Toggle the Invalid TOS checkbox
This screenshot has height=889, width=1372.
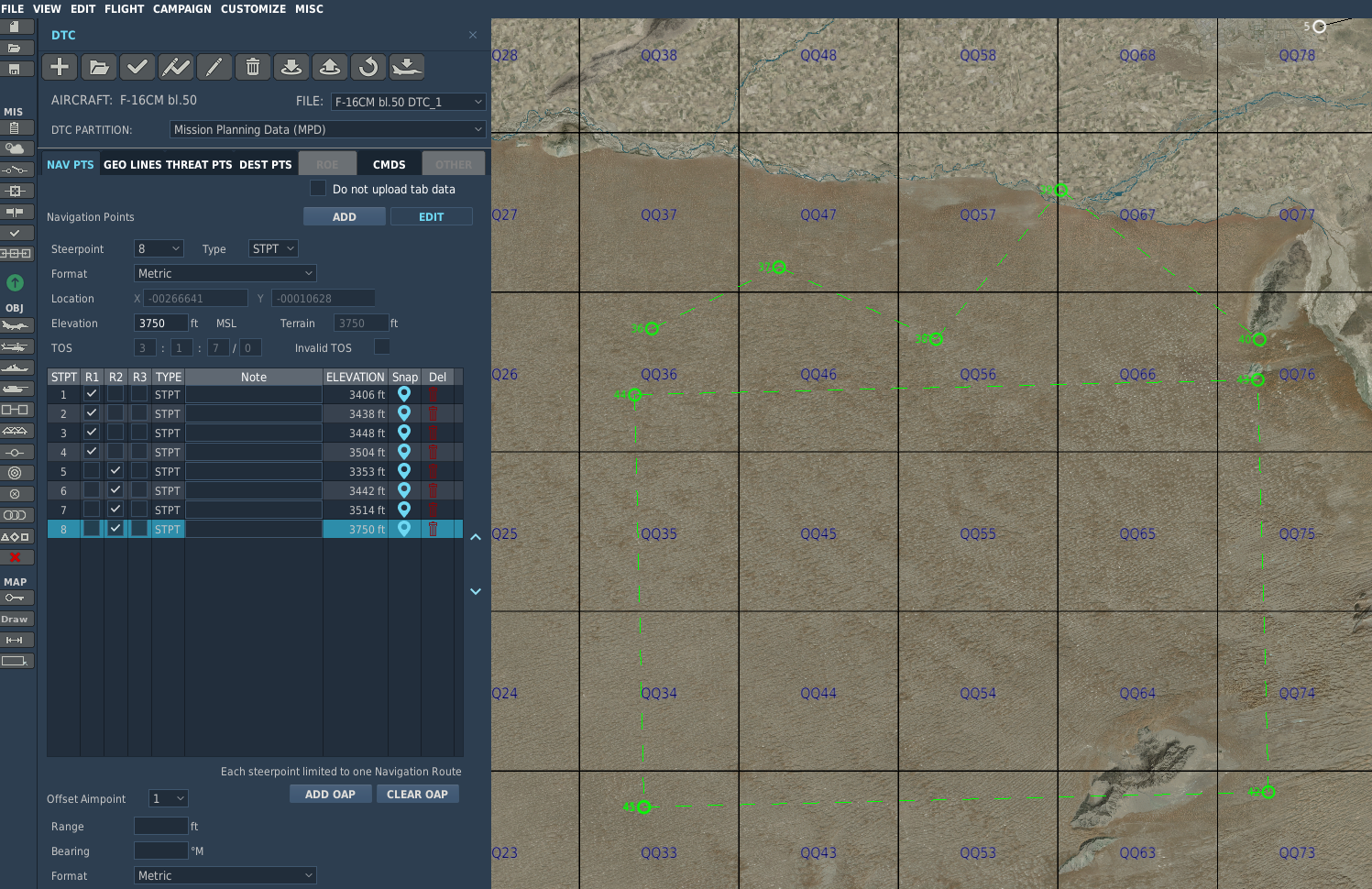[x=382, y=346]
